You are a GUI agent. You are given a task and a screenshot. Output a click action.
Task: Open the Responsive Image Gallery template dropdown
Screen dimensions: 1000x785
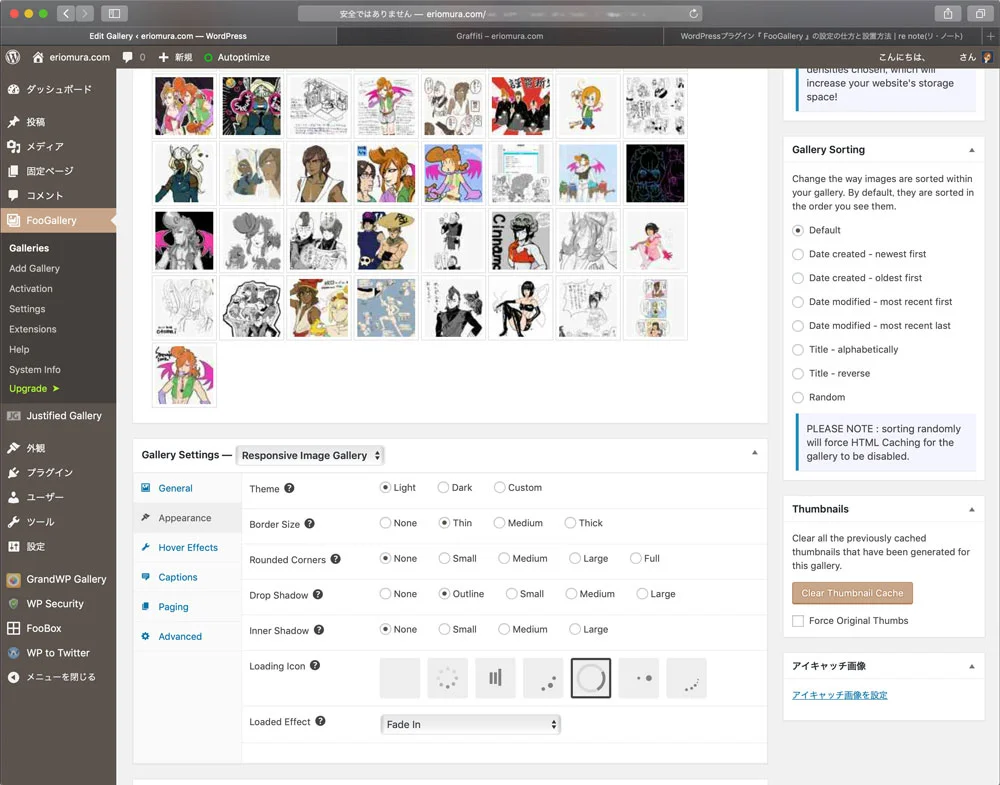[310, 455]
